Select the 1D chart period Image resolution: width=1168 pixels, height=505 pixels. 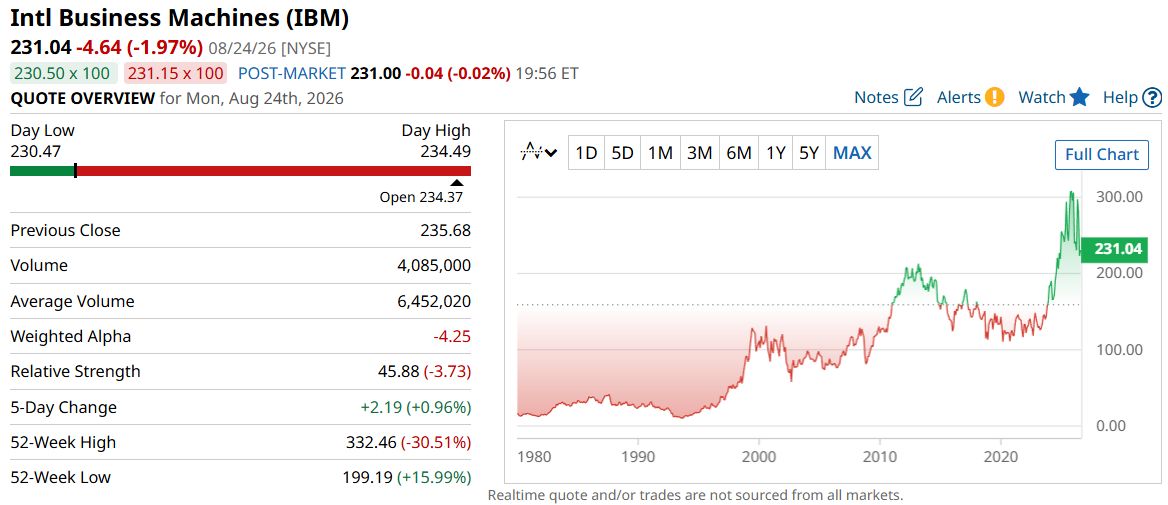586,153
